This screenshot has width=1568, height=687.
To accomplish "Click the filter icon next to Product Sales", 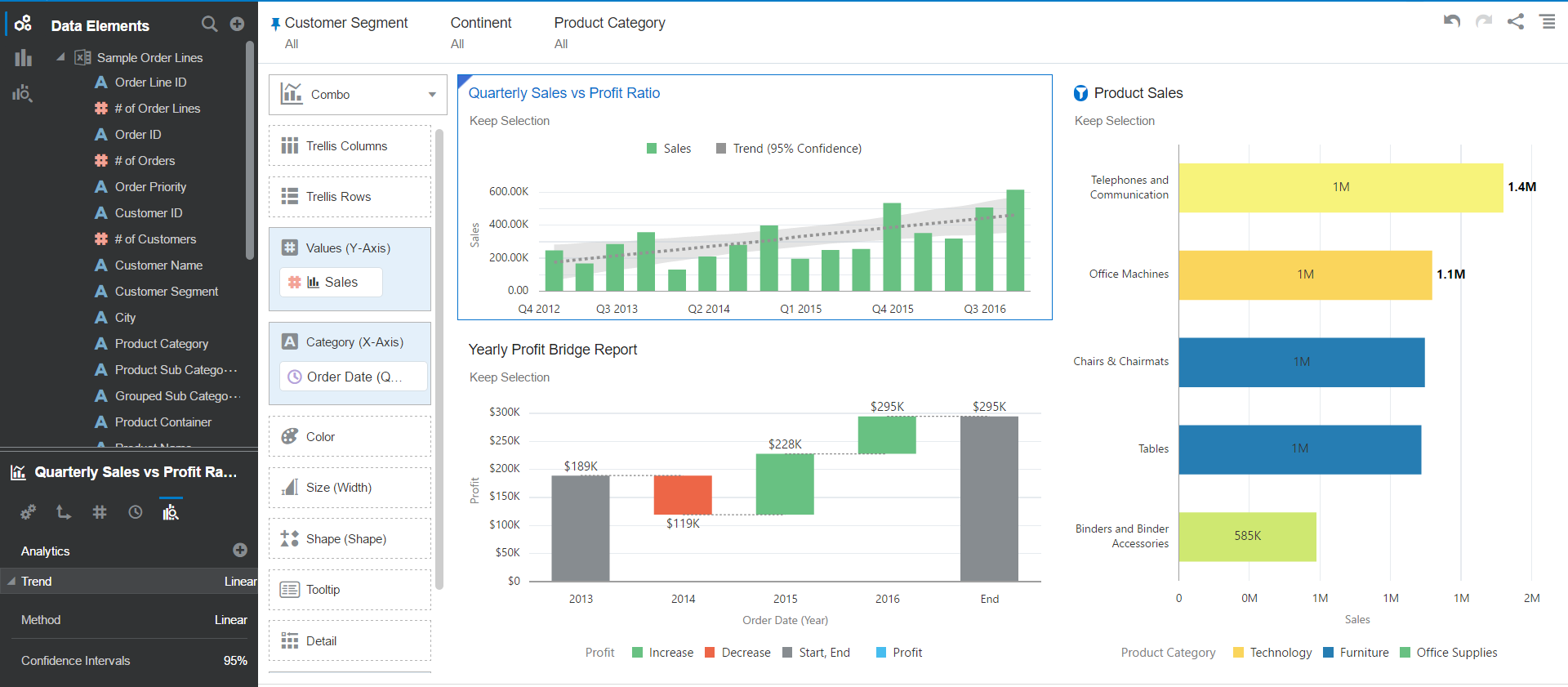I will 1080,93.
